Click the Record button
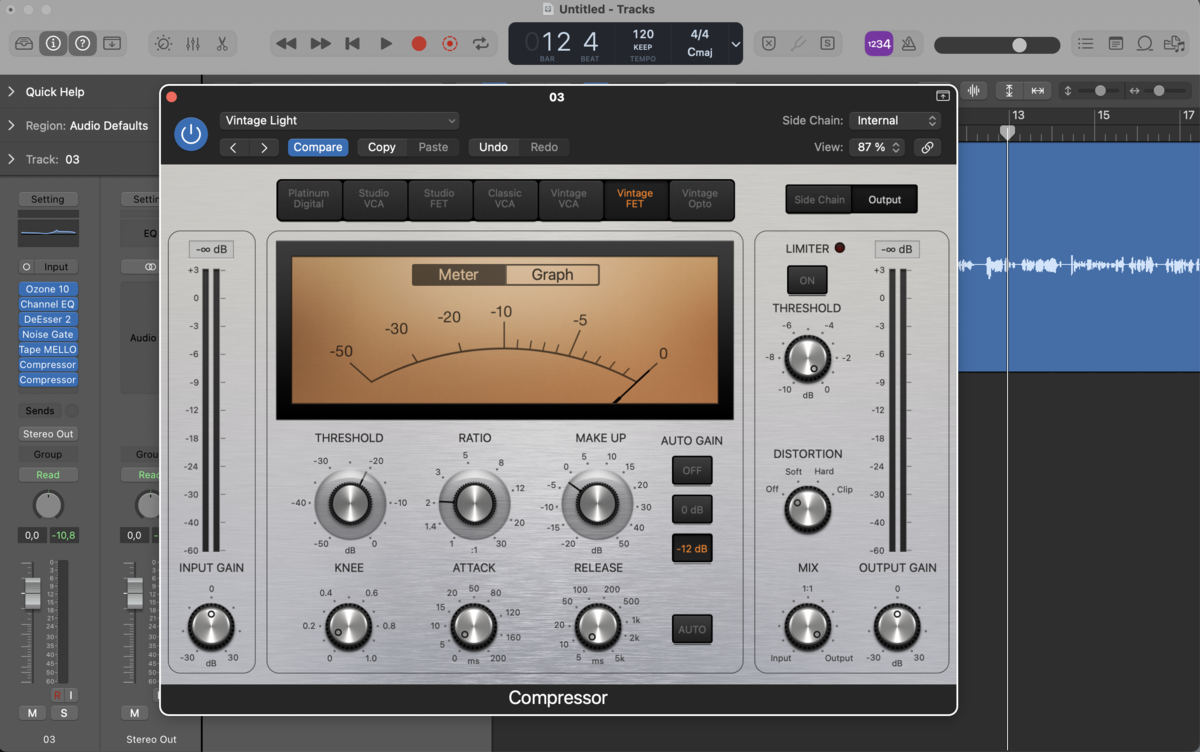This screenshot has height=752, width=1200. pos(419,44)
